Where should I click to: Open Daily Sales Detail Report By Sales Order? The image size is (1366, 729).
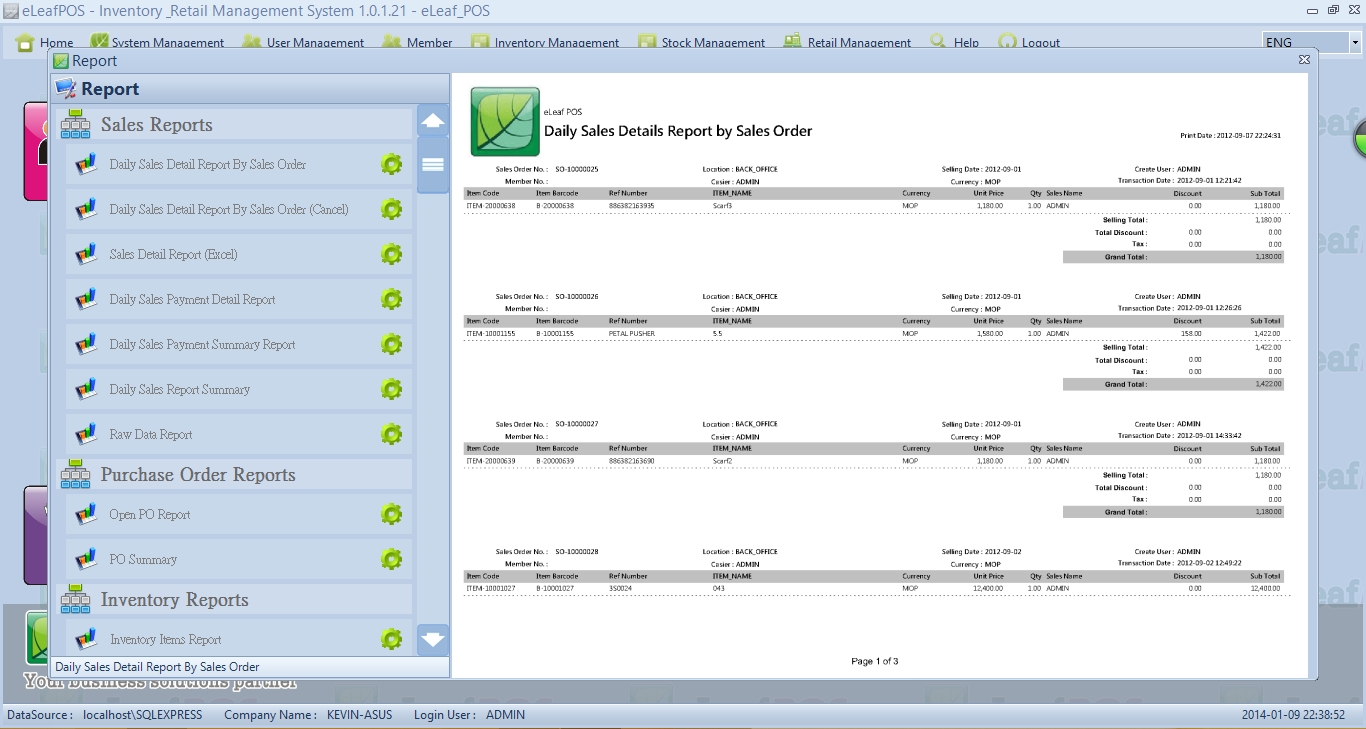coord(208,164)
